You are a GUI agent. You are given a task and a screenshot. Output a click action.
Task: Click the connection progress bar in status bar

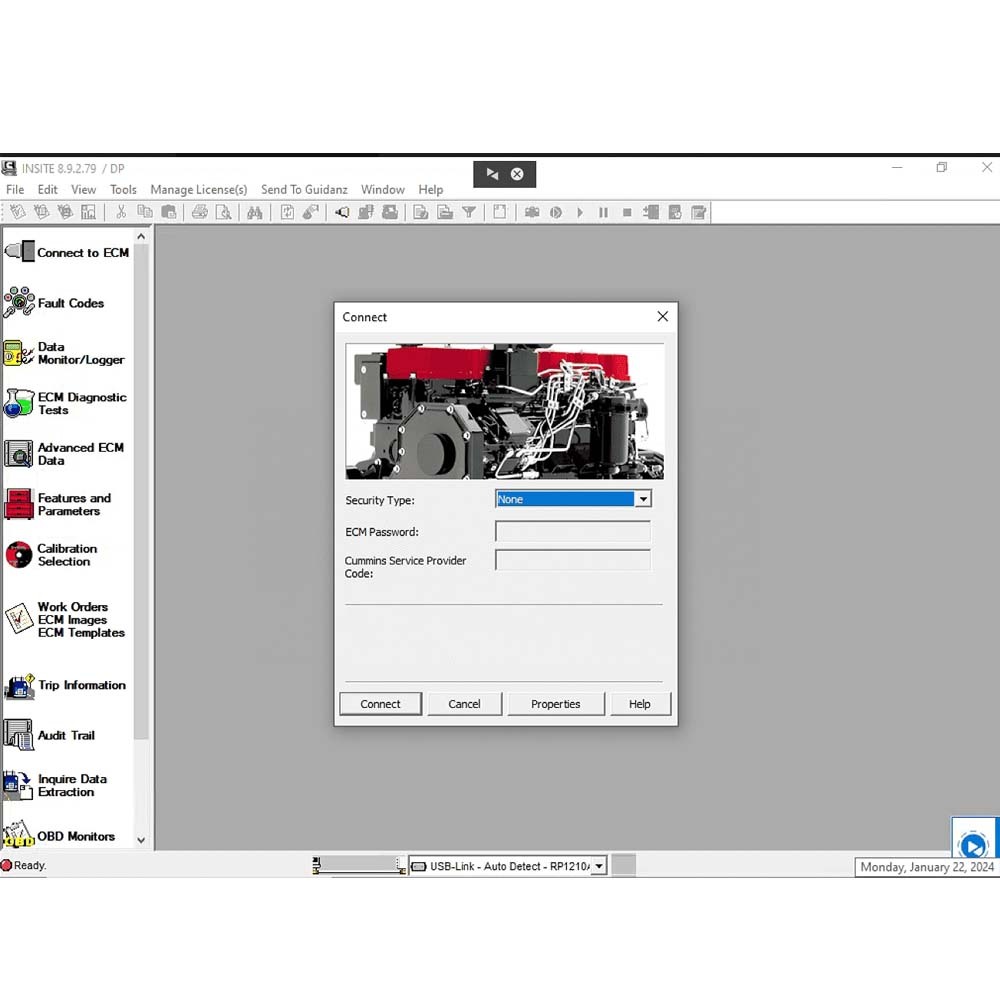pyautogui.click(x=359, y=865)
